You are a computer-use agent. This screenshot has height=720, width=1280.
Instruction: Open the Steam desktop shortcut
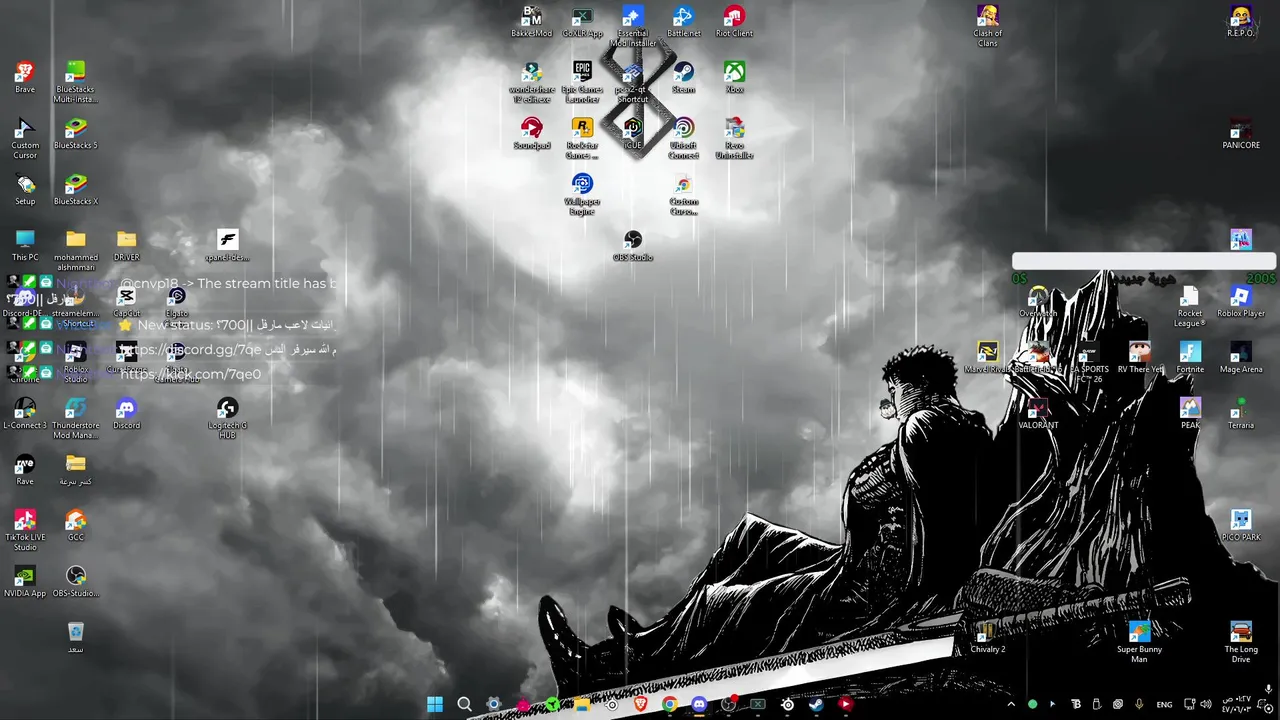pyautogui.click(x=684, y=77)
